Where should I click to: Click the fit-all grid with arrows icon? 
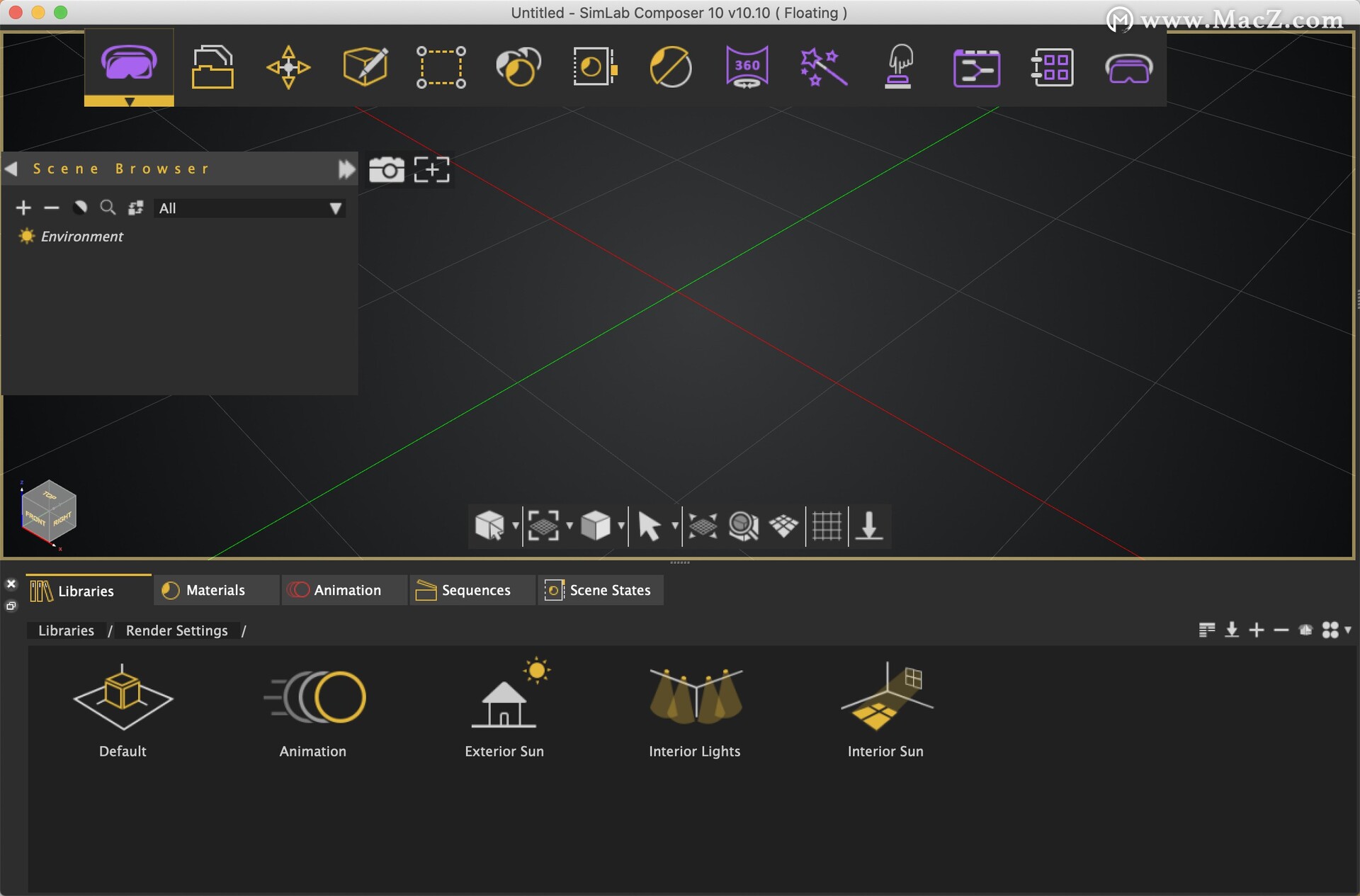(x=703, y=526)
